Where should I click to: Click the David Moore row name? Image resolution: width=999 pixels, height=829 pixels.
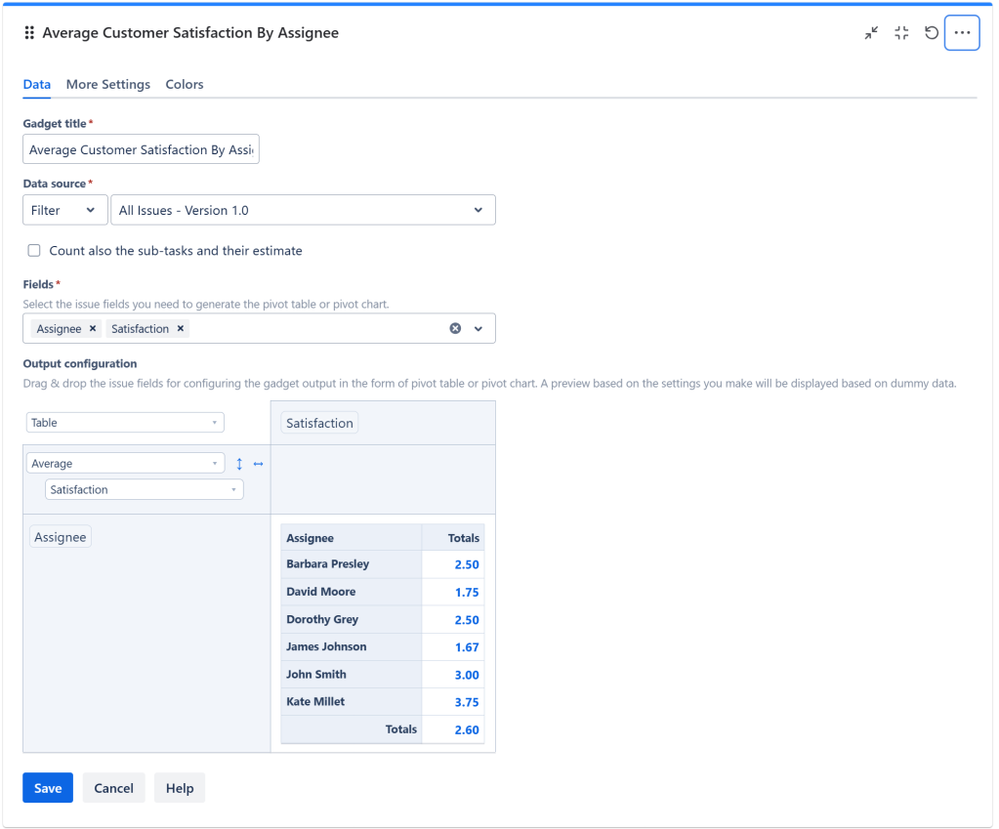320,592
